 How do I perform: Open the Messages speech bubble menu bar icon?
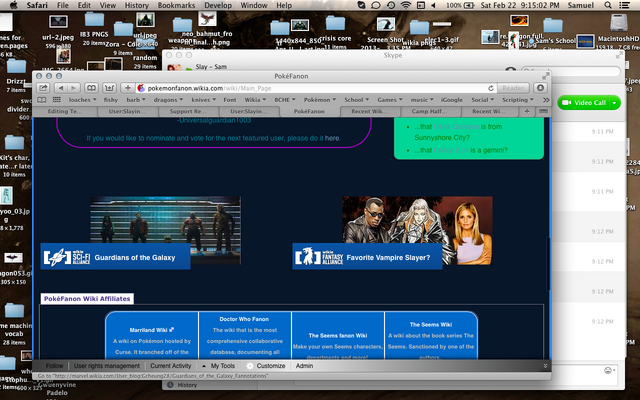pos(376,5)
